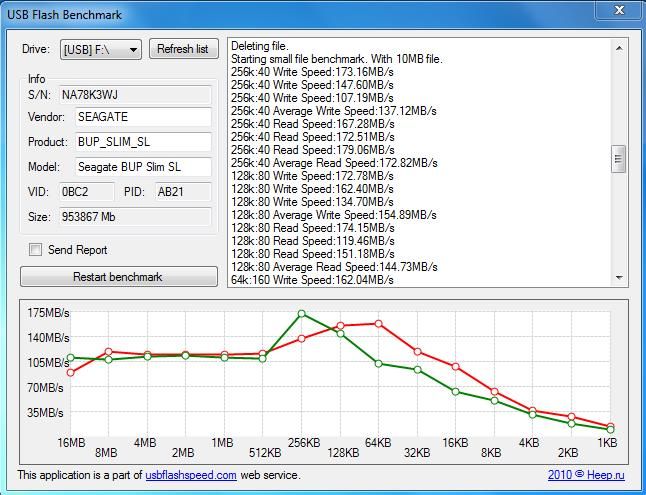Select line '128k:80 Average Write Speed:154.89MB/s'

click(x=333, y=215)
